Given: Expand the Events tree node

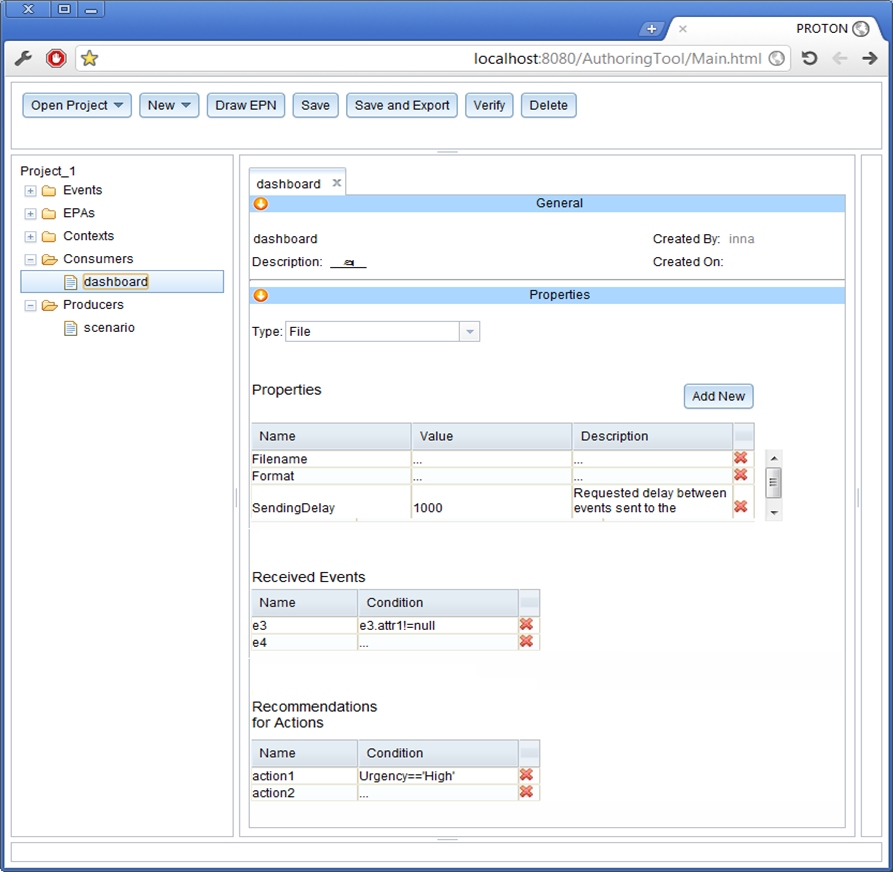Looking at the screenshot, I should coord(30,191).
